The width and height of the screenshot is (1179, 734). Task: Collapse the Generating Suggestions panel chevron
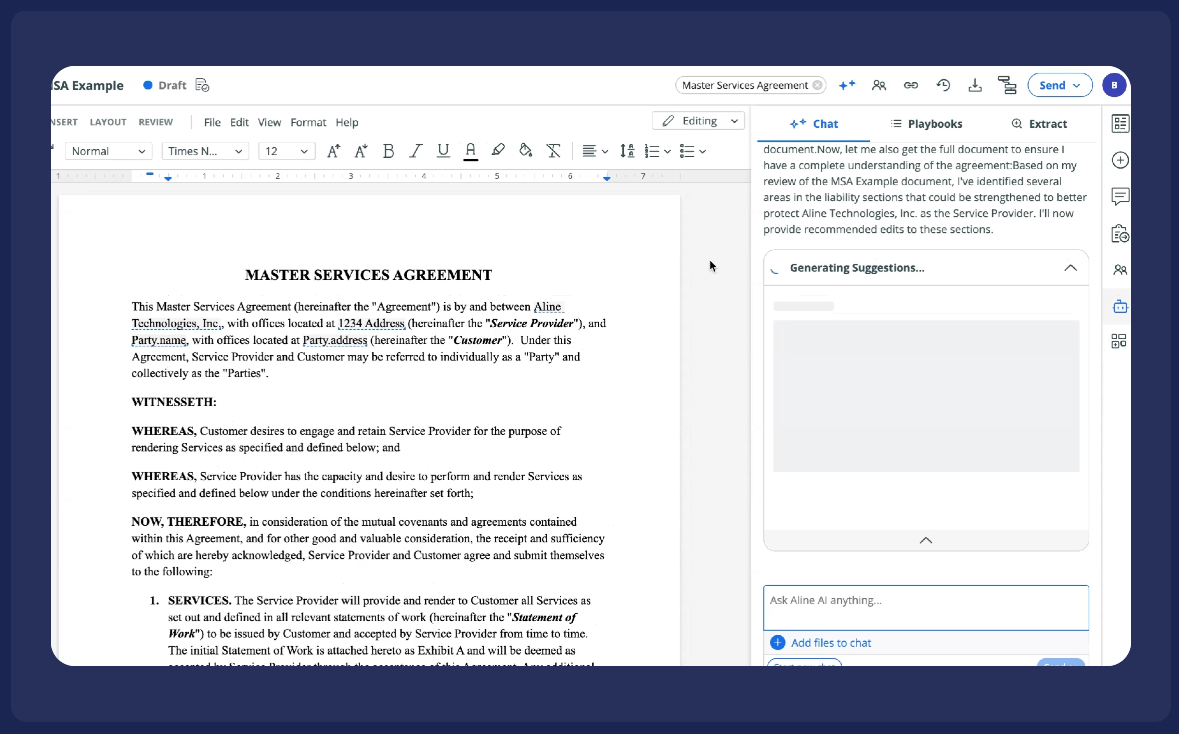1070,268
